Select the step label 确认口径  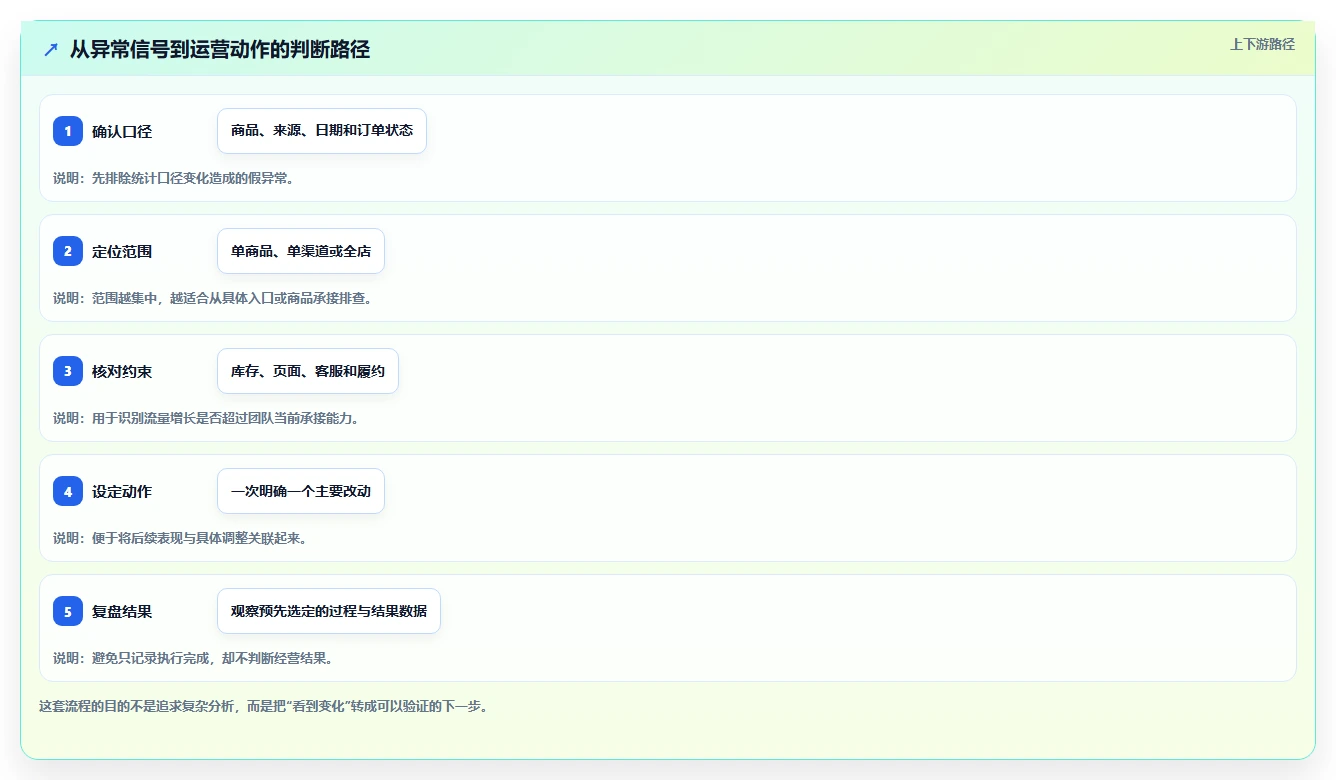(122, 132)
